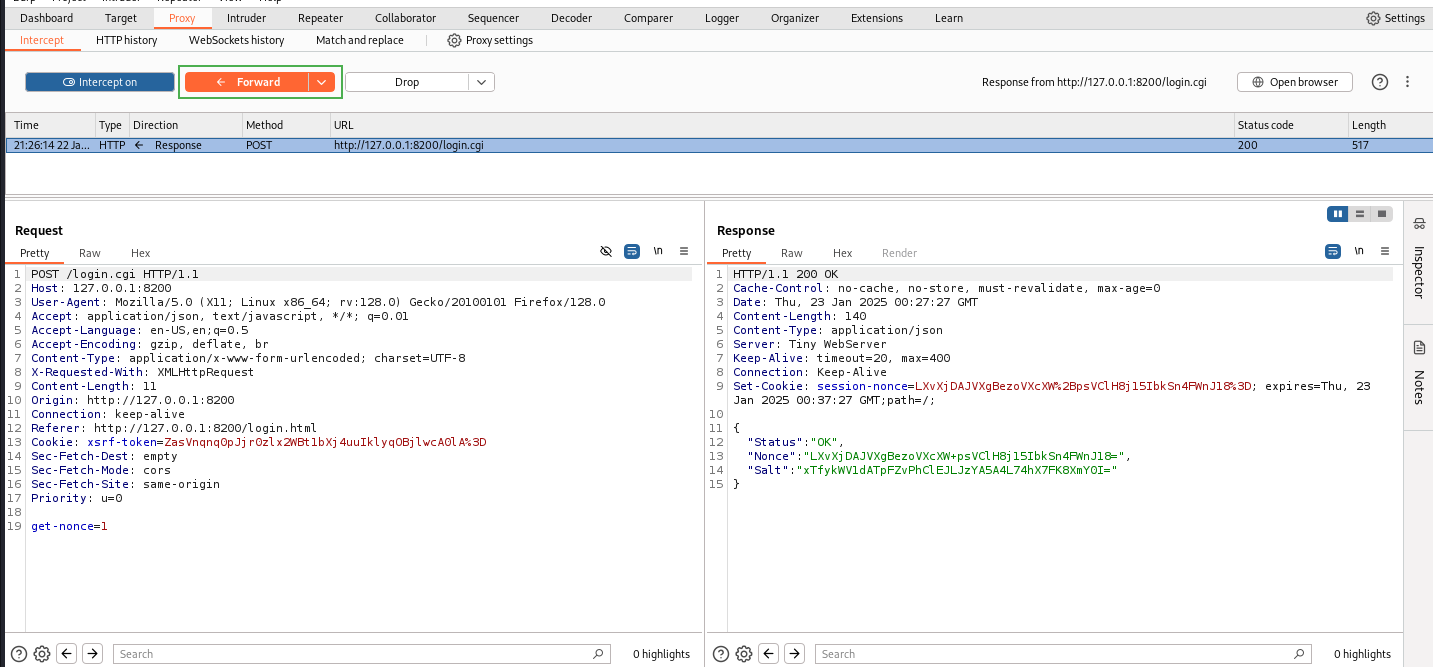Show Response in Raw view

[x=792, y=253]
